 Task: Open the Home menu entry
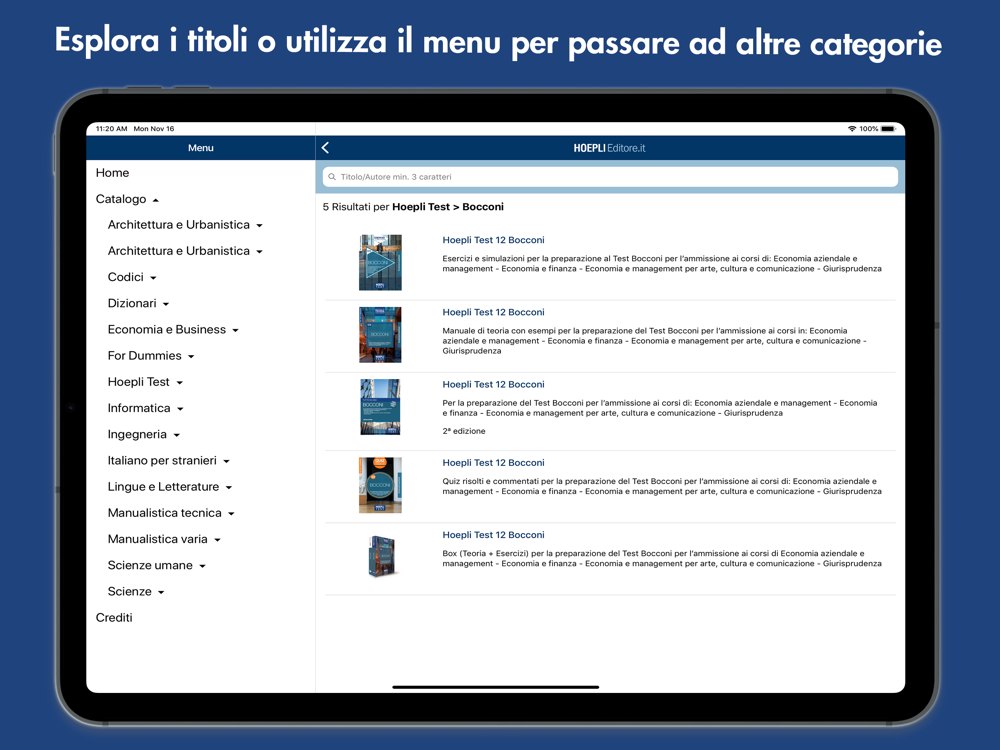[x=112, y=173]
